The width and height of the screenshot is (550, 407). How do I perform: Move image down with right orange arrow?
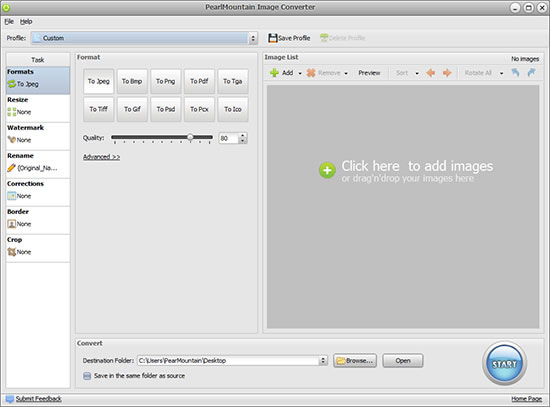(447, 73)
